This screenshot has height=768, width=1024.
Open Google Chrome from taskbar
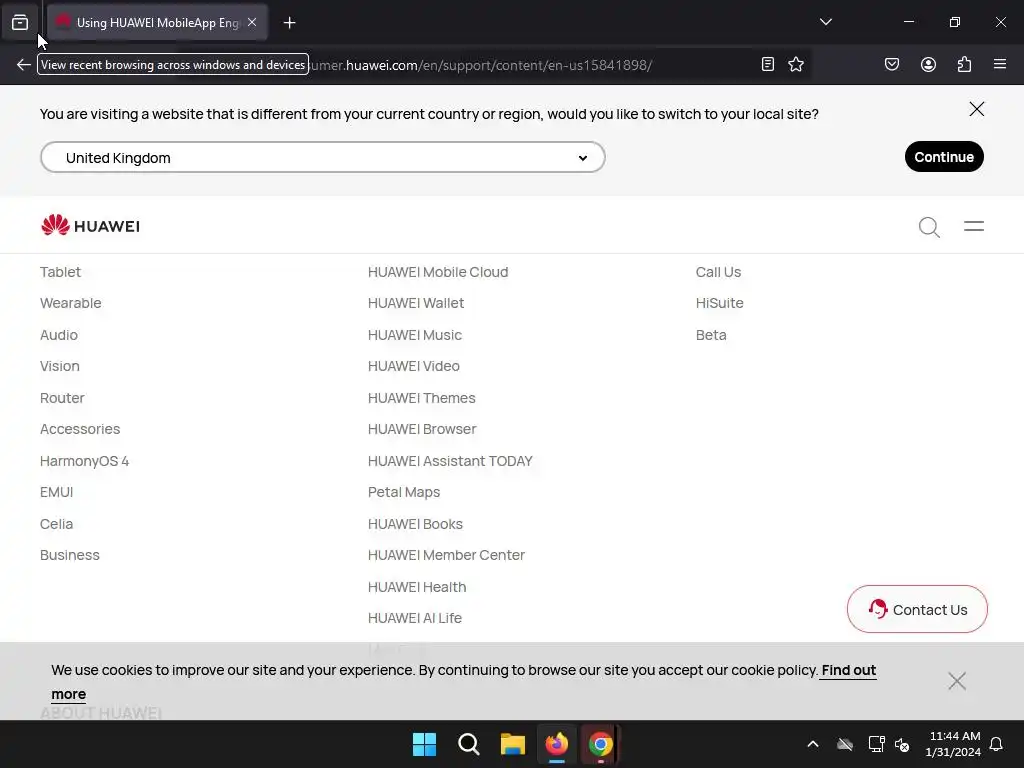point(601,744)
